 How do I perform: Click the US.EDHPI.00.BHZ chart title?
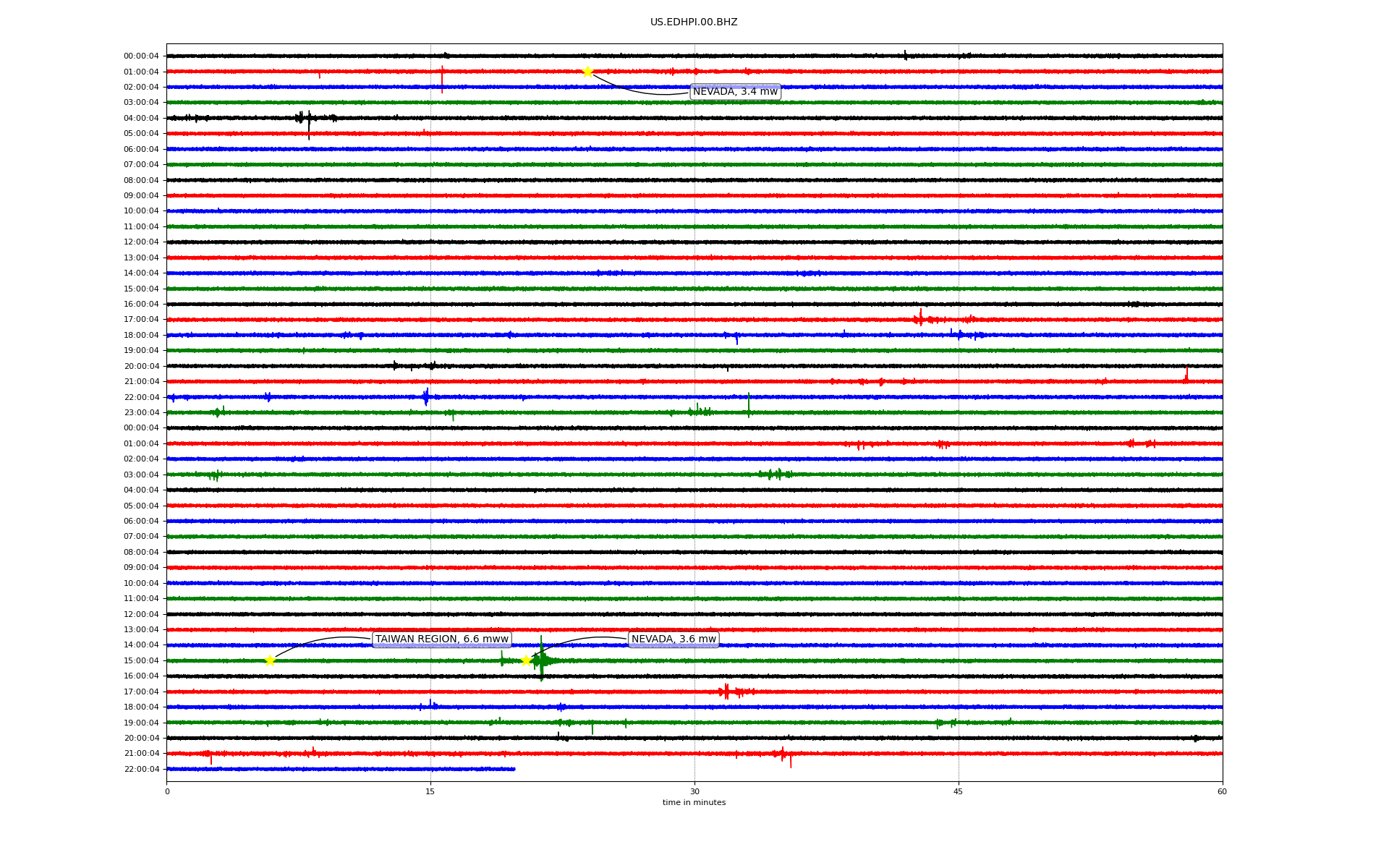click(694, 22)
